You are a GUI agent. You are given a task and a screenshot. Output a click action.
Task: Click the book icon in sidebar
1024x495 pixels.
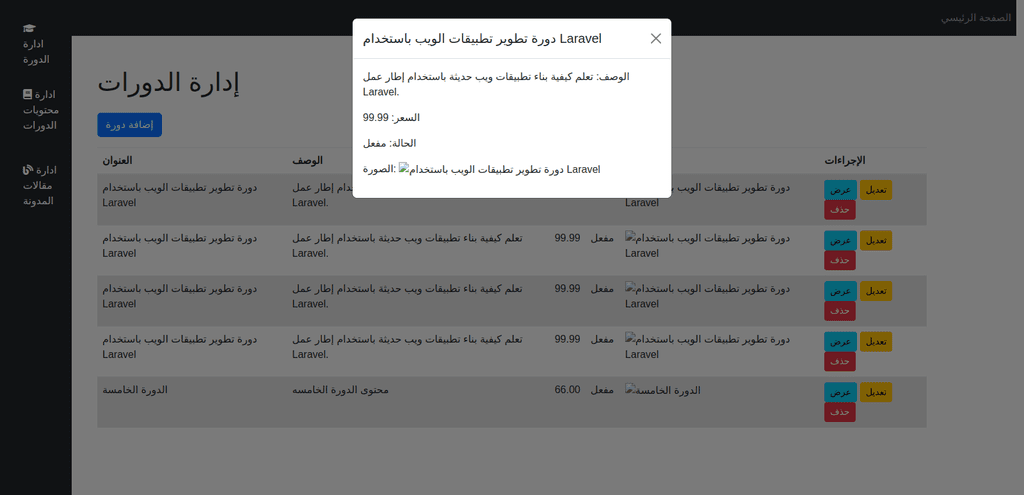[x=27, y=94]
